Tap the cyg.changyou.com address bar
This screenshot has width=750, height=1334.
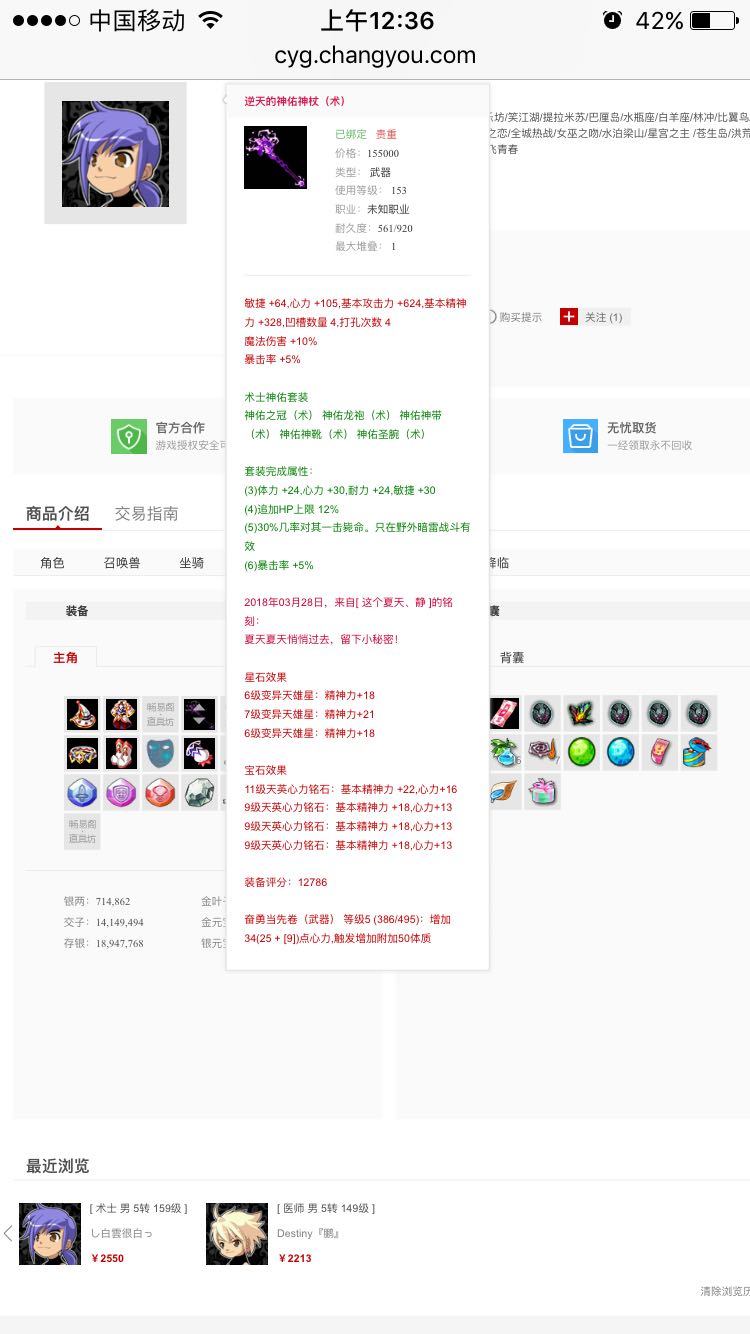point(375,55)
